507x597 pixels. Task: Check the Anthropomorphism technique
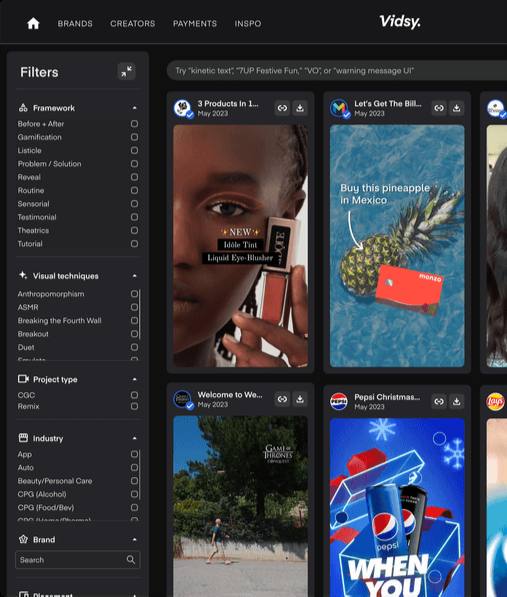click(x=134, y=294)
